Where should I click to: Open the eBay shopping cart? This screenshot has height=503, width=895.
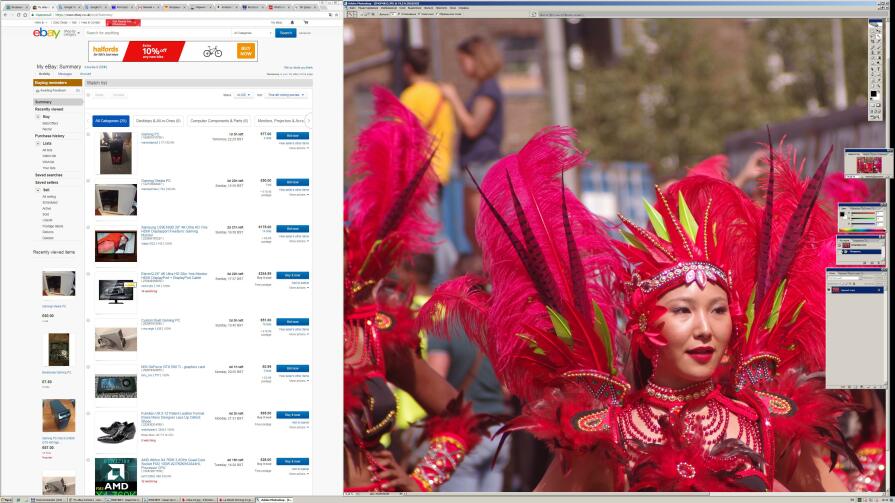(306, 22)
